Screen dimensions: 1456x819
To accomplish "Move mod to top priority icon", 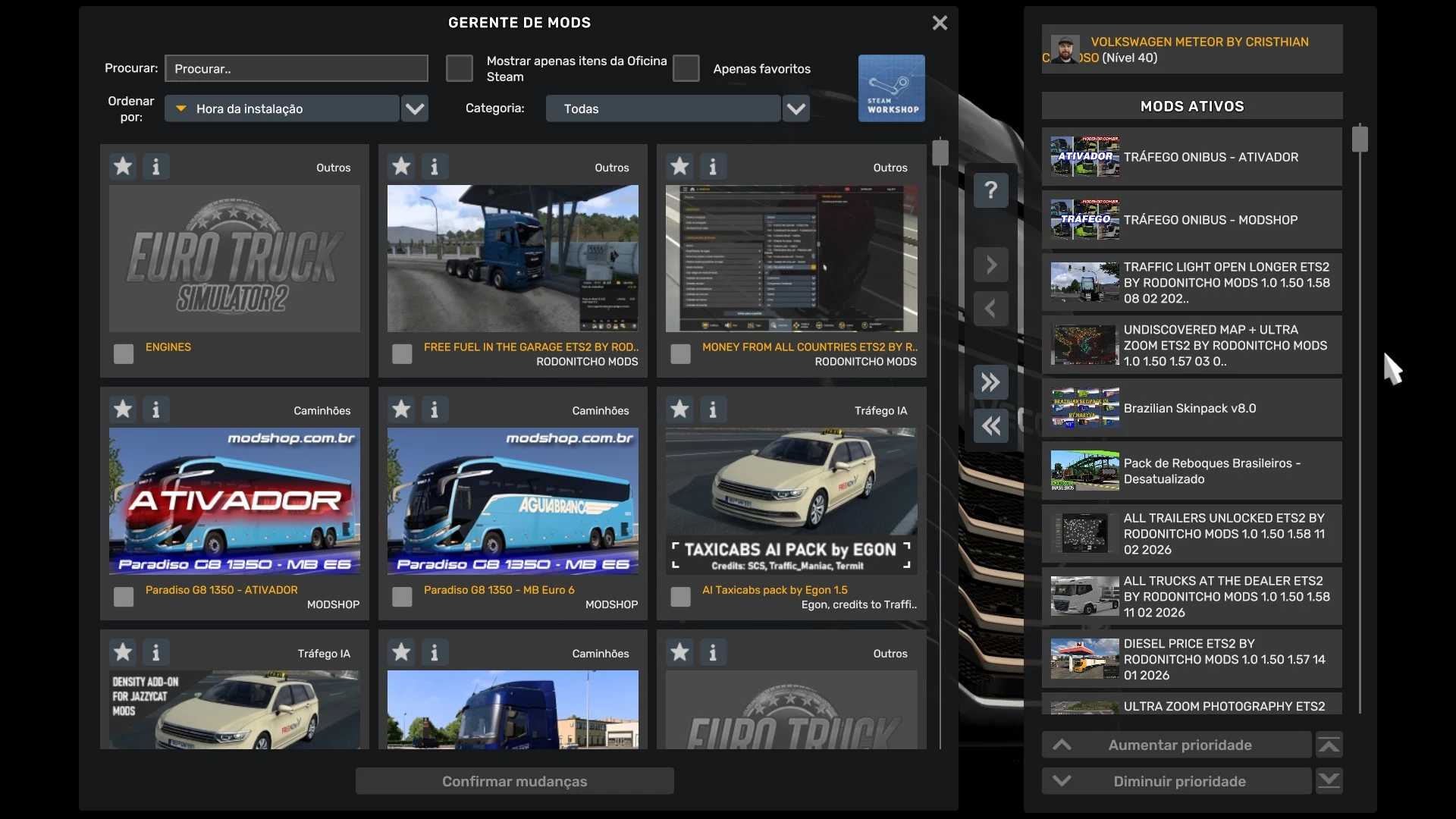I will 1329,745.
